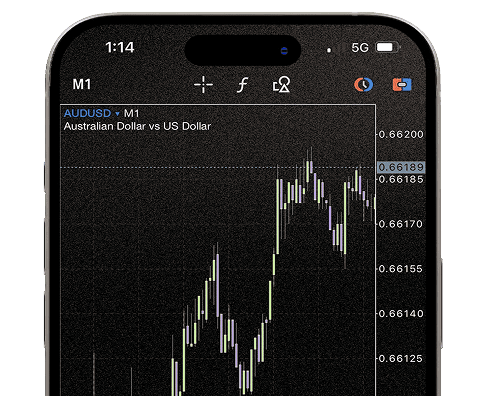Activate the crosshair tool

coord(203,85)
